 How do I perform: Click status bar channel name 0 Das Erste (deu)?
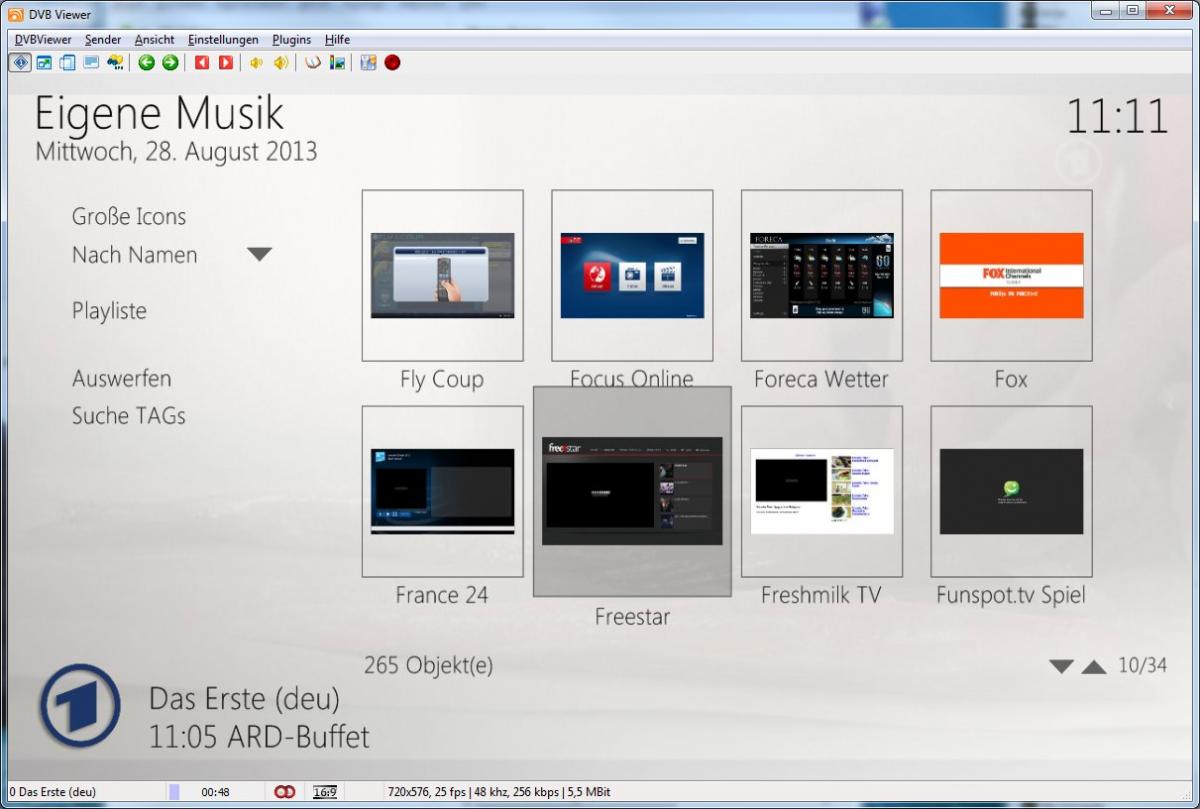click(x=51, y=792)
